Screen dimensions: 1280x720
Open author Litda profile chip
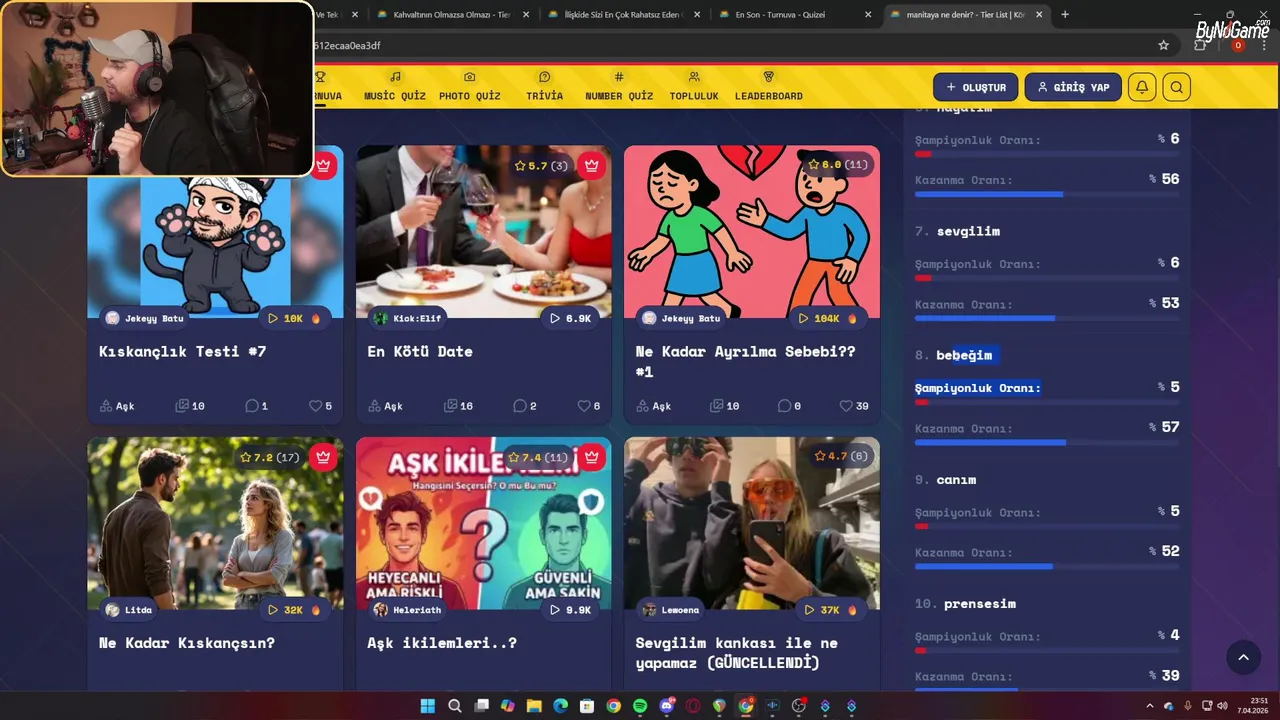pos(130,609)
